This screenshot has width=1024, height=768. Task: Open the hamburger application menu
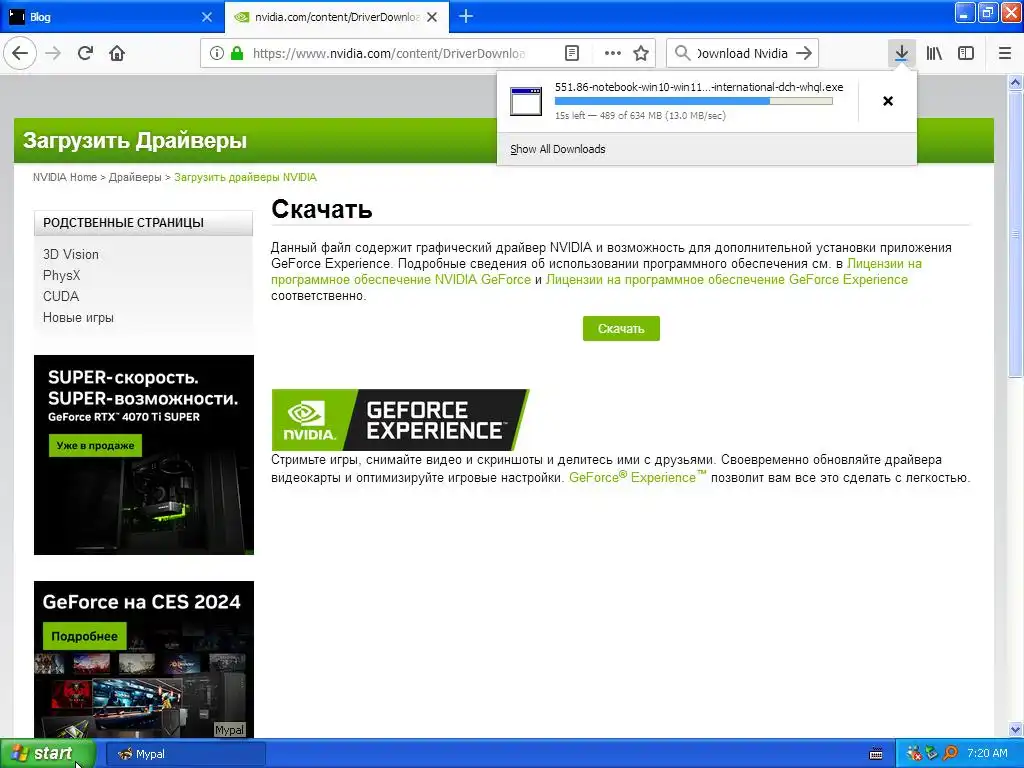tap(1005, 53)
